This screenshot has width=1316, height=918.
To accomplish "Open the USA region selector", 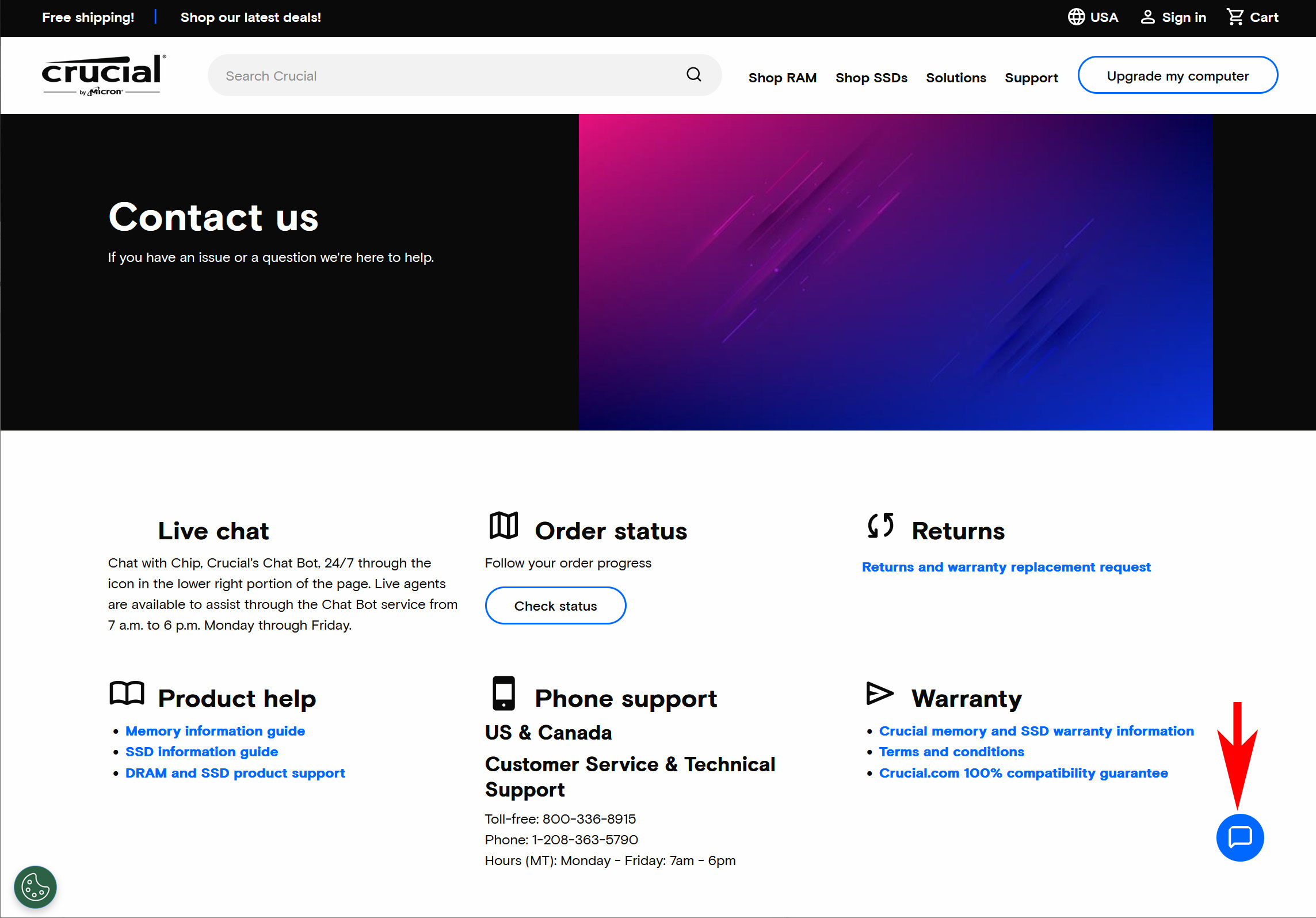I will tap(1104, 17).
